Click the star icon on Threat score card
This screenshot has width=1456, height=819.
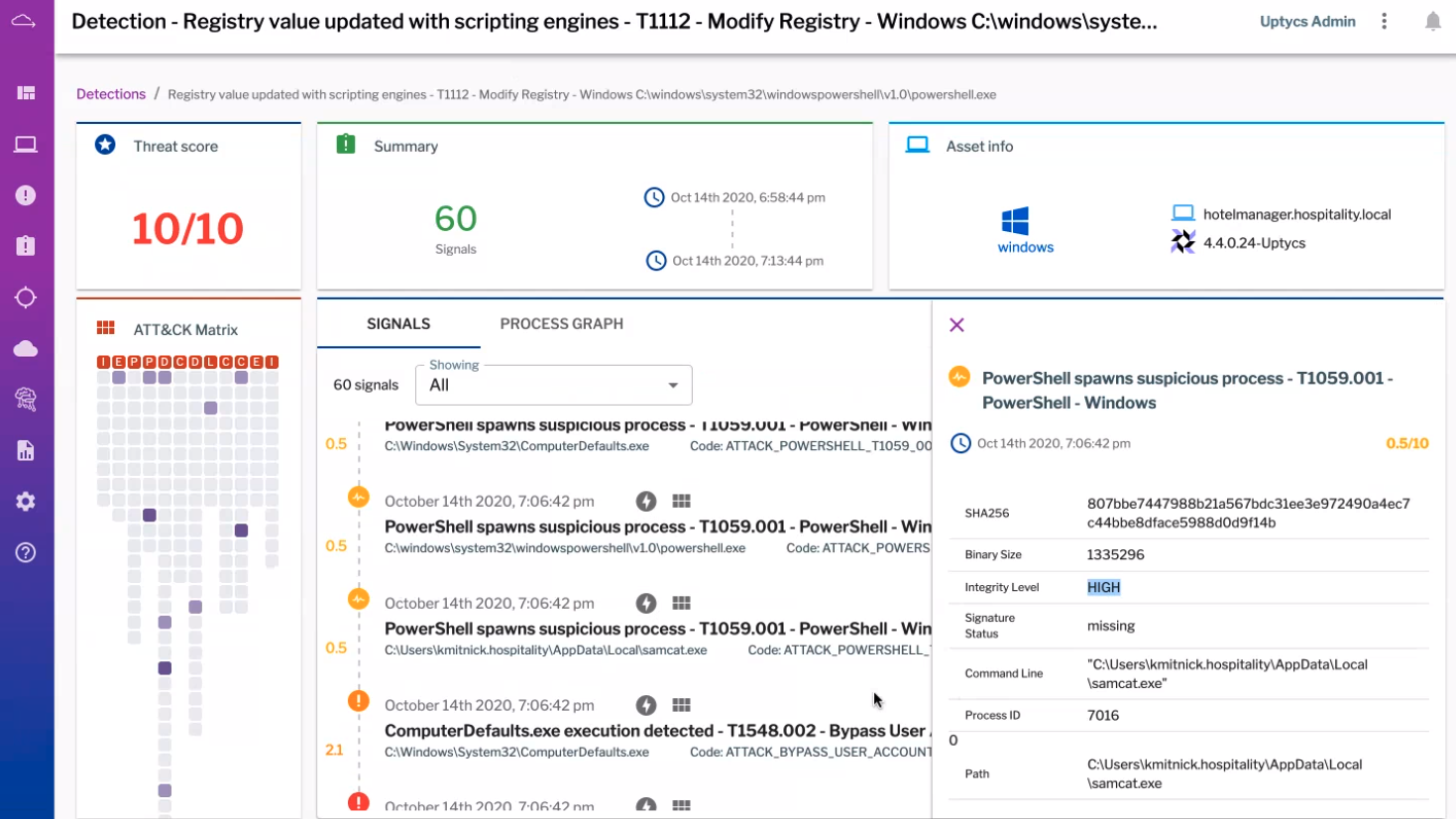point(105,145)
